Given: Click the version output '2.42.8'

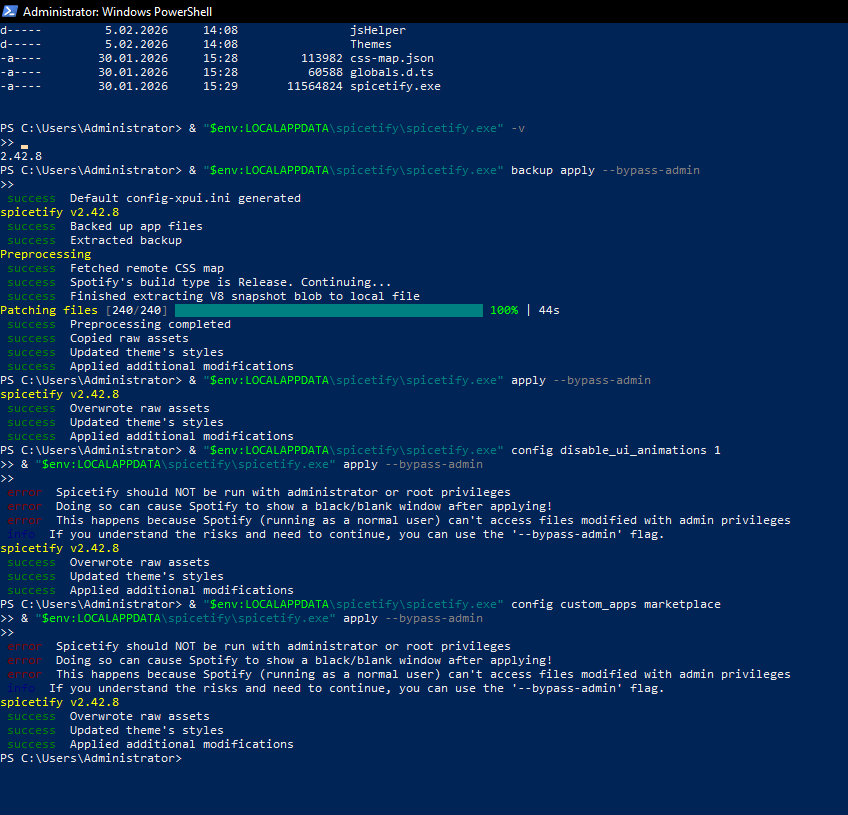Looking at the screenshot, I should coord(21,156).
